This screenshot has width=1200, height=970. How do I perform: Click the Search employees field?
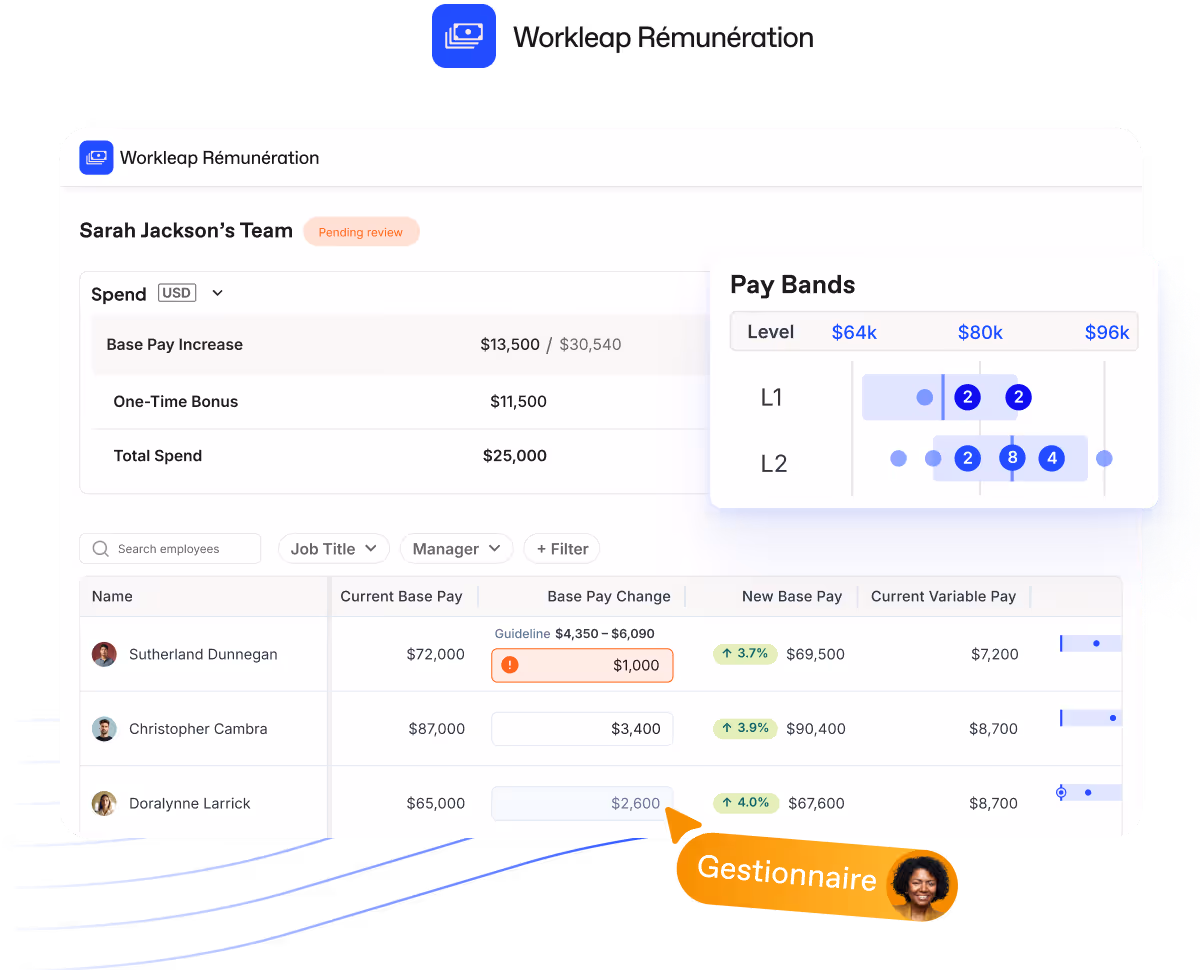[170, 549]
